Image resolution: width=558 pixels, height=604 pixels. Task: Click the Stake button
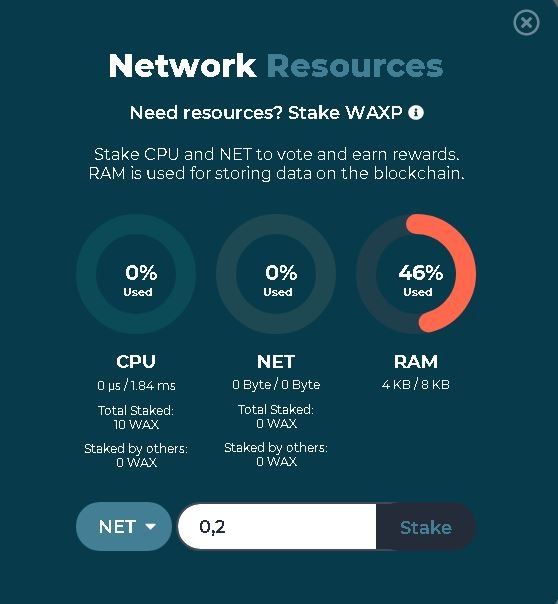tap(426, 527)
